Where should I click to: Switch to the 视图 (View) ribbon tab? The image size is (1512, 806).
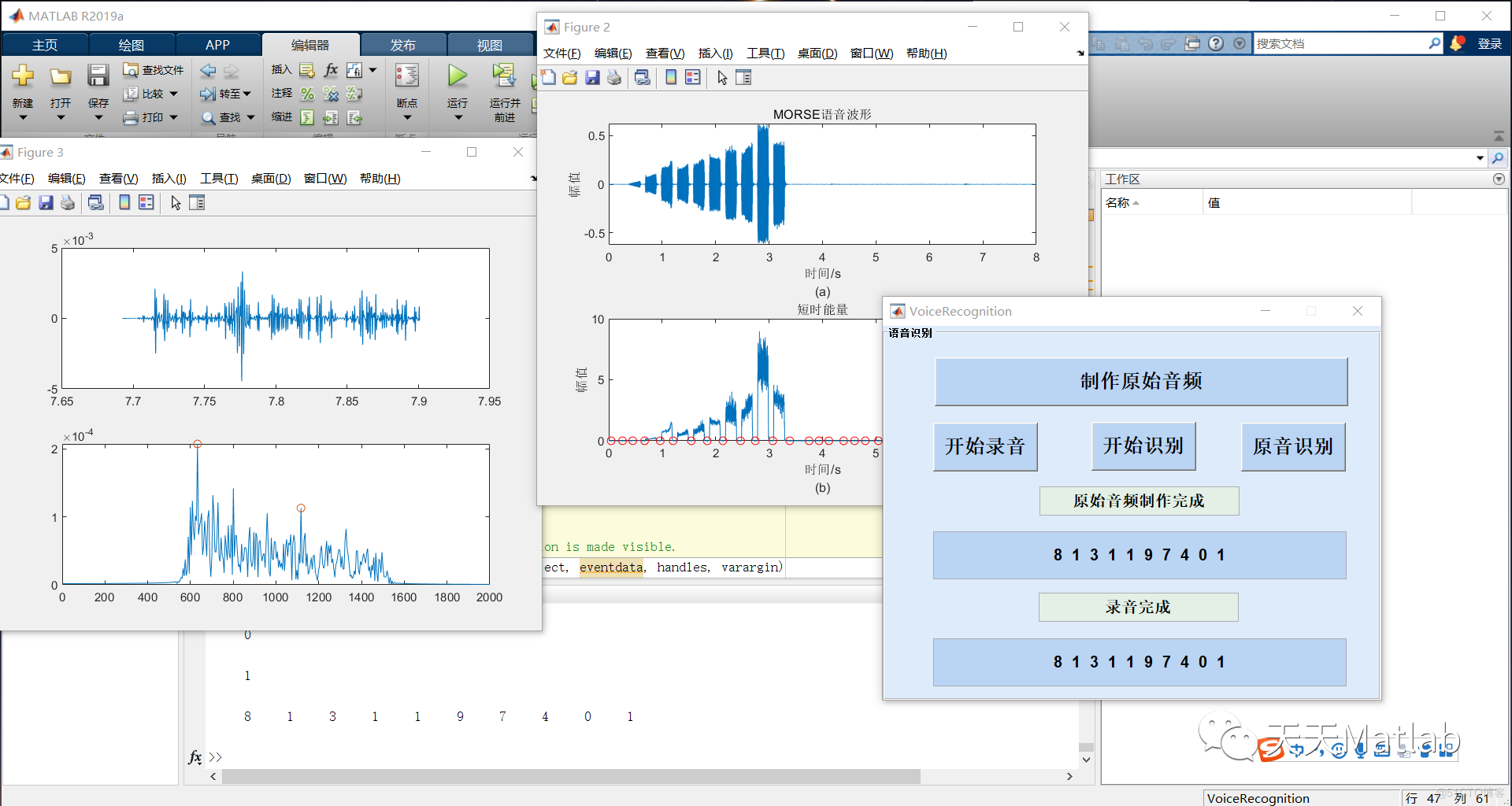(490, 45)
